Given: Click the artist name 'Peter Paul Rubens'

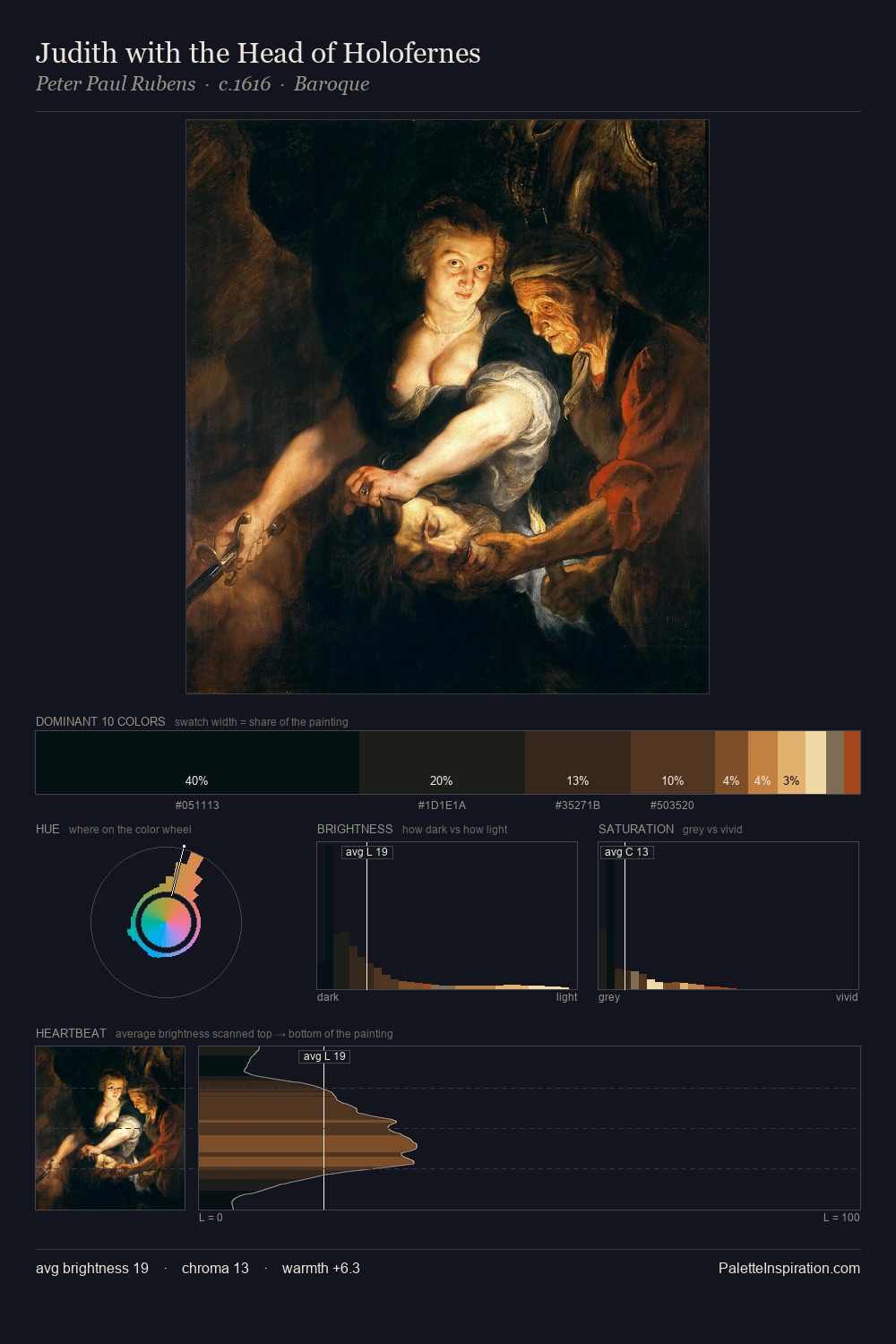Looking at the screenshot, I should [116, 84].
